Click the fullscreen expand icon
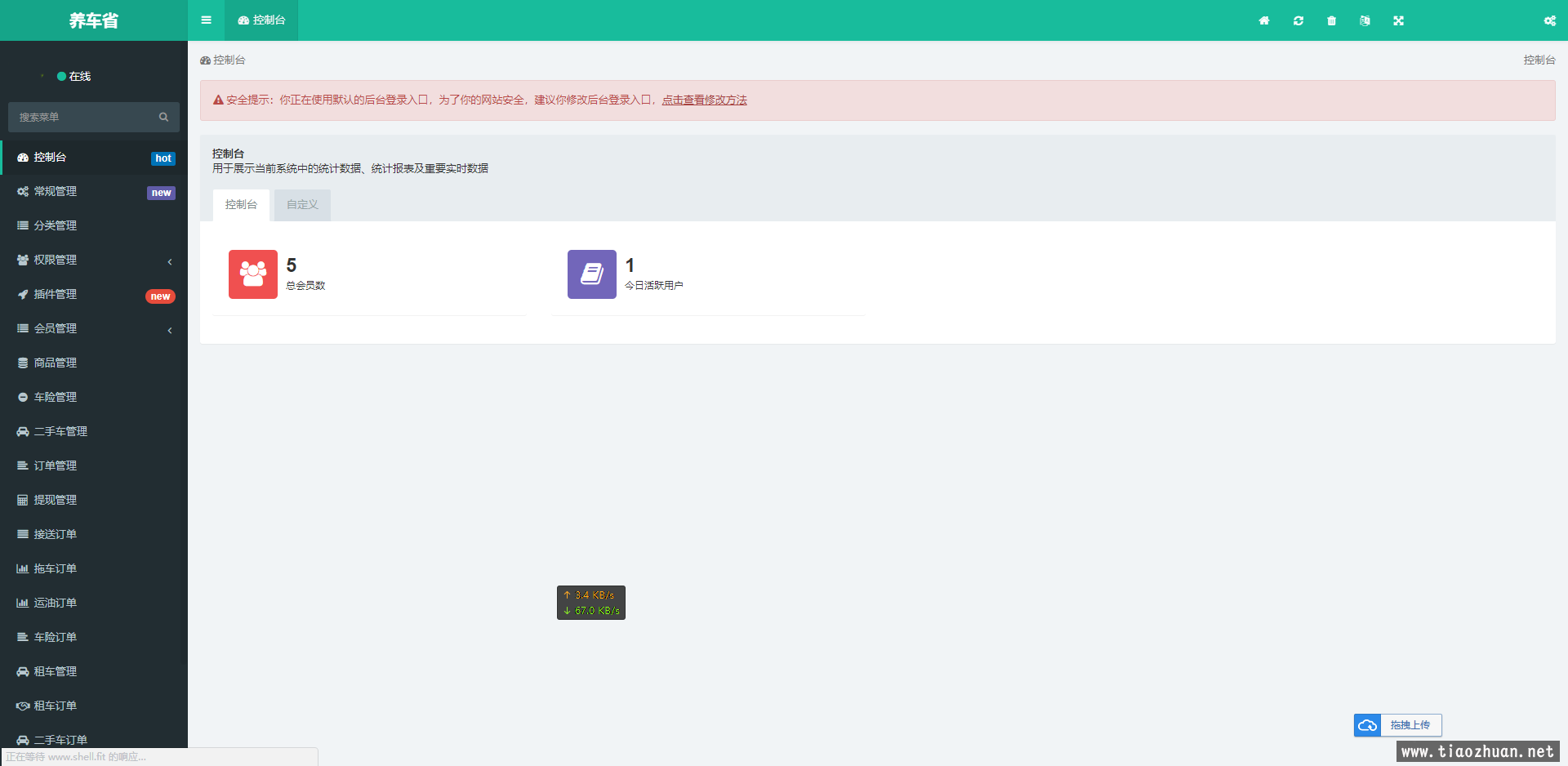Viewport: 1568px width, 766px height. pyautogui.click(x=1398, y=20)
